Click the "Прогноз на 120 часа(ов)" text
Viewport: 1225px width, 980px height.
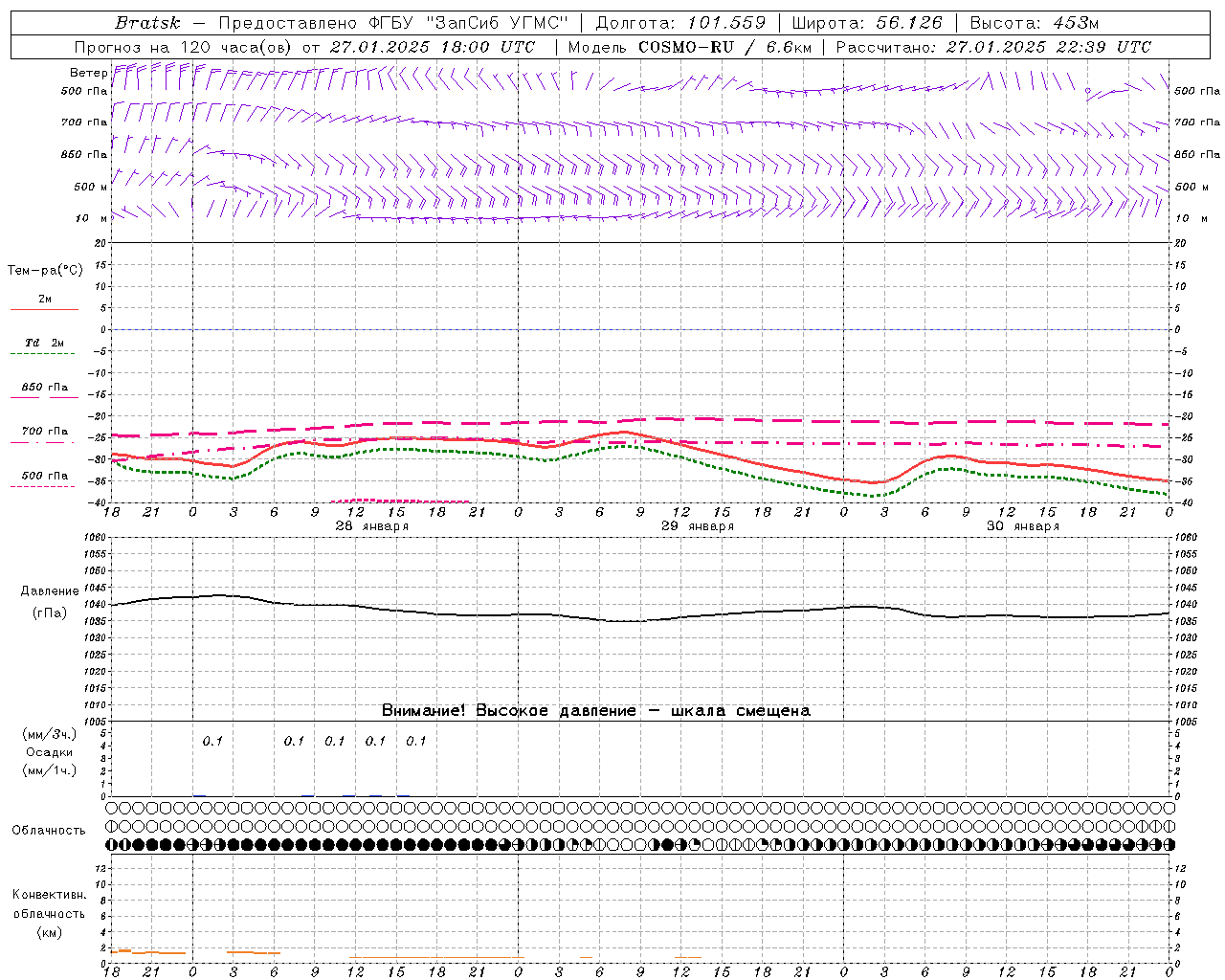point(185,47)
